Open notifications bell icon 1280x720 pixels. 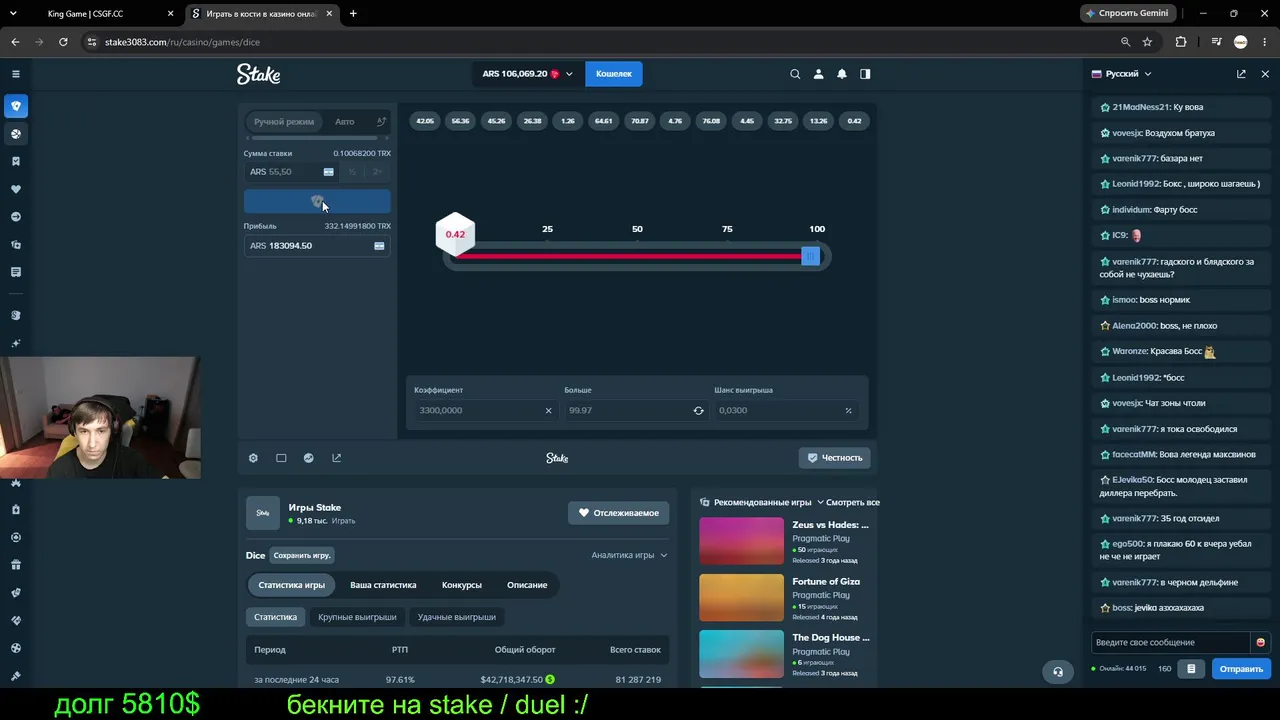tap(842, 74)
